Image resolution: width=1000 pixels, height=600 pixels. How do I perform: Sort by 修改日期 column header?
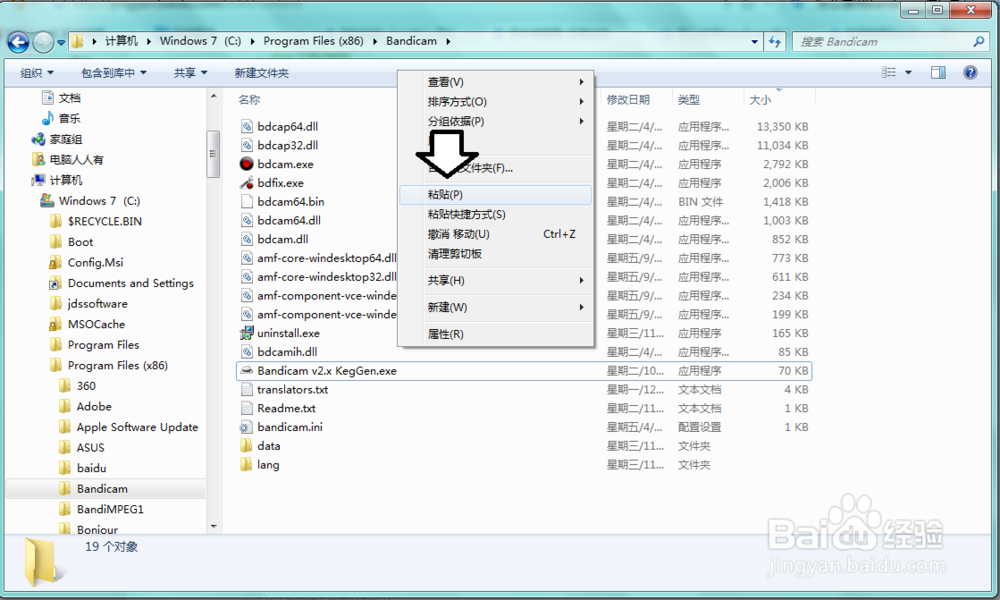(628, 99)
